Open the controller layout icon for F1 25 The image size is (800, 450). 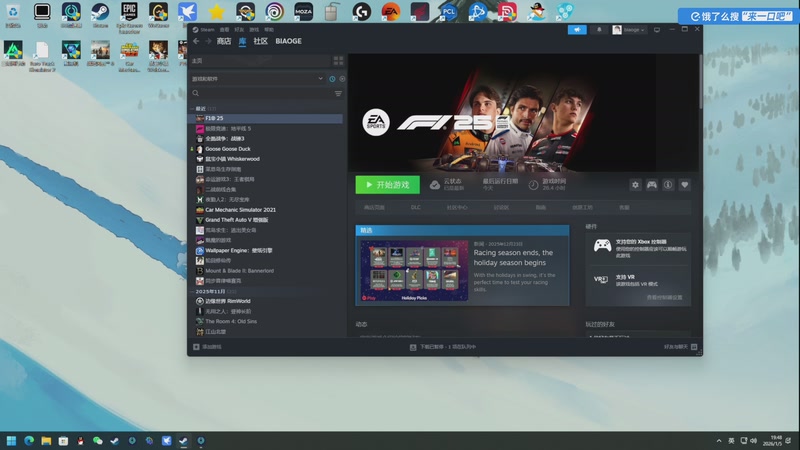[652, 185]
